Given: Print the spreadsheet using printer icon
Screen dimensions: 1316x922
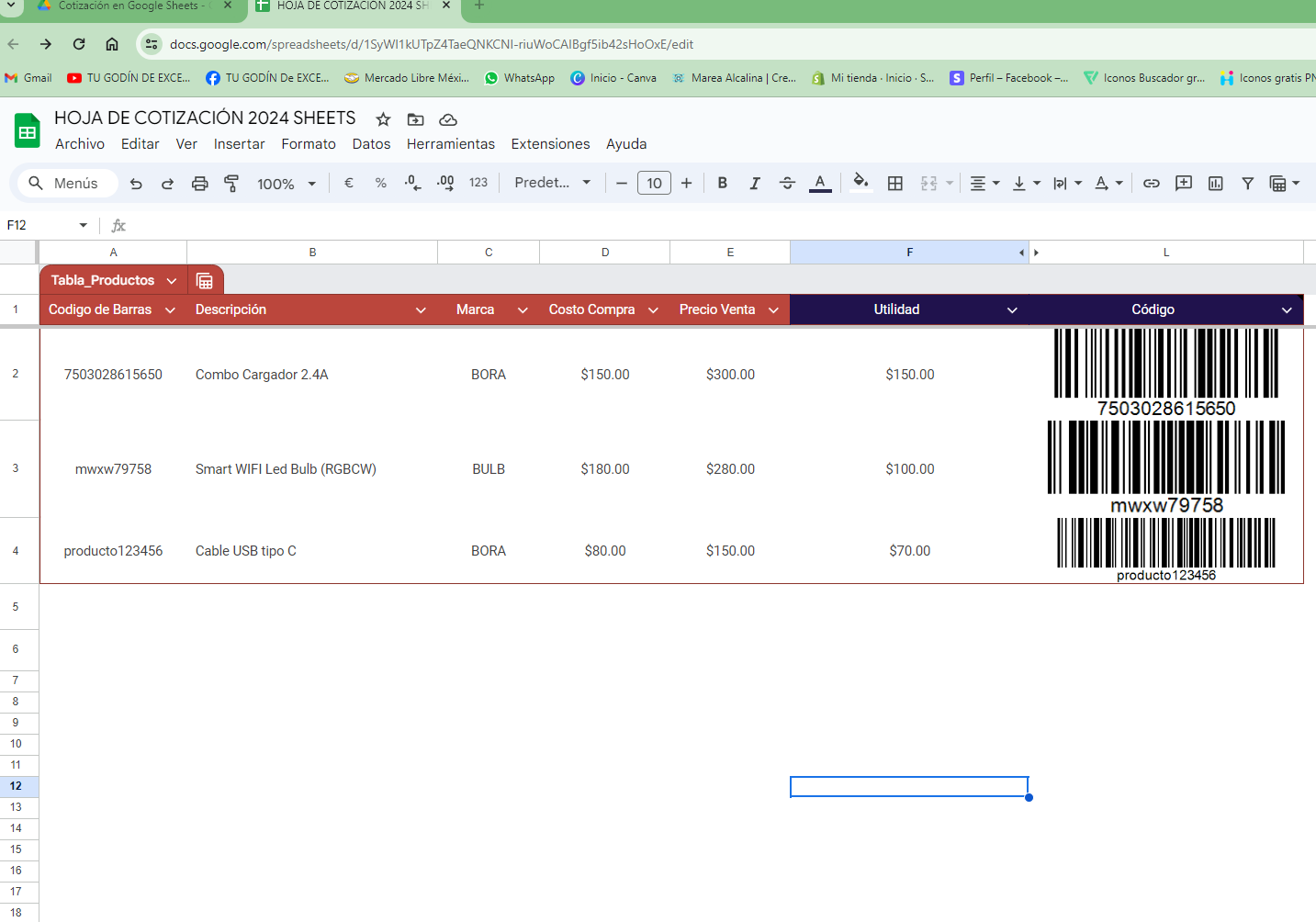Looking at the screenshot, I should pos(199,184).
